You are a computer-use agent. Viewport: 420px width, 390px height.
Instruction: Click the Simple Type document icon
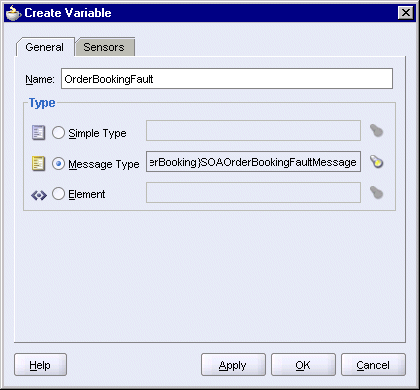coord(38,133)
